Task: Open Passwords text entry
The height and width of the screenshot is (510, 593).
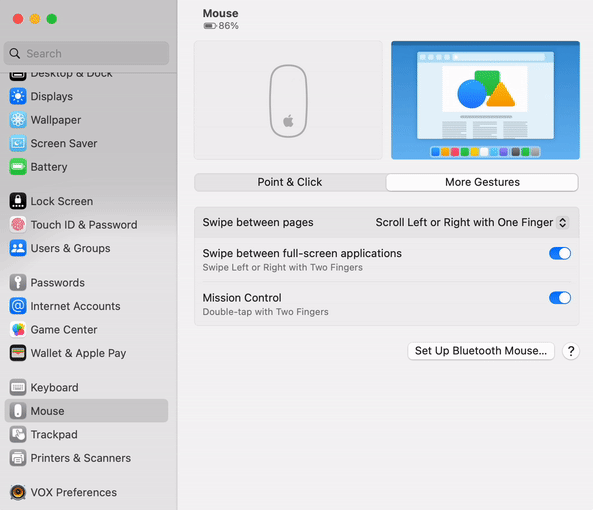Action: (x=57, y=282)
